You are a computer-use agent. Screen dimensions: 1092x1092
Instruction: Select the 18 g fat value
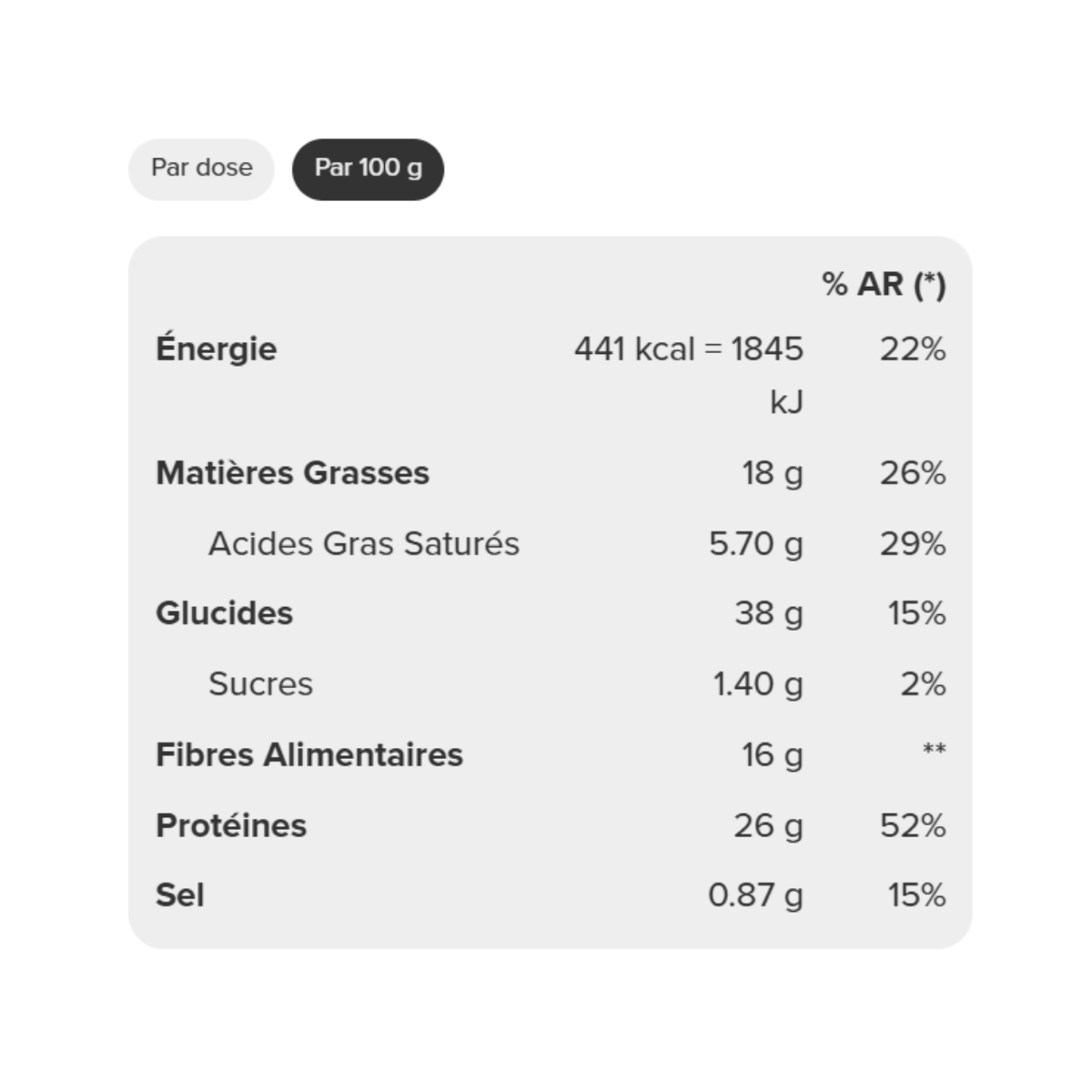773,474
